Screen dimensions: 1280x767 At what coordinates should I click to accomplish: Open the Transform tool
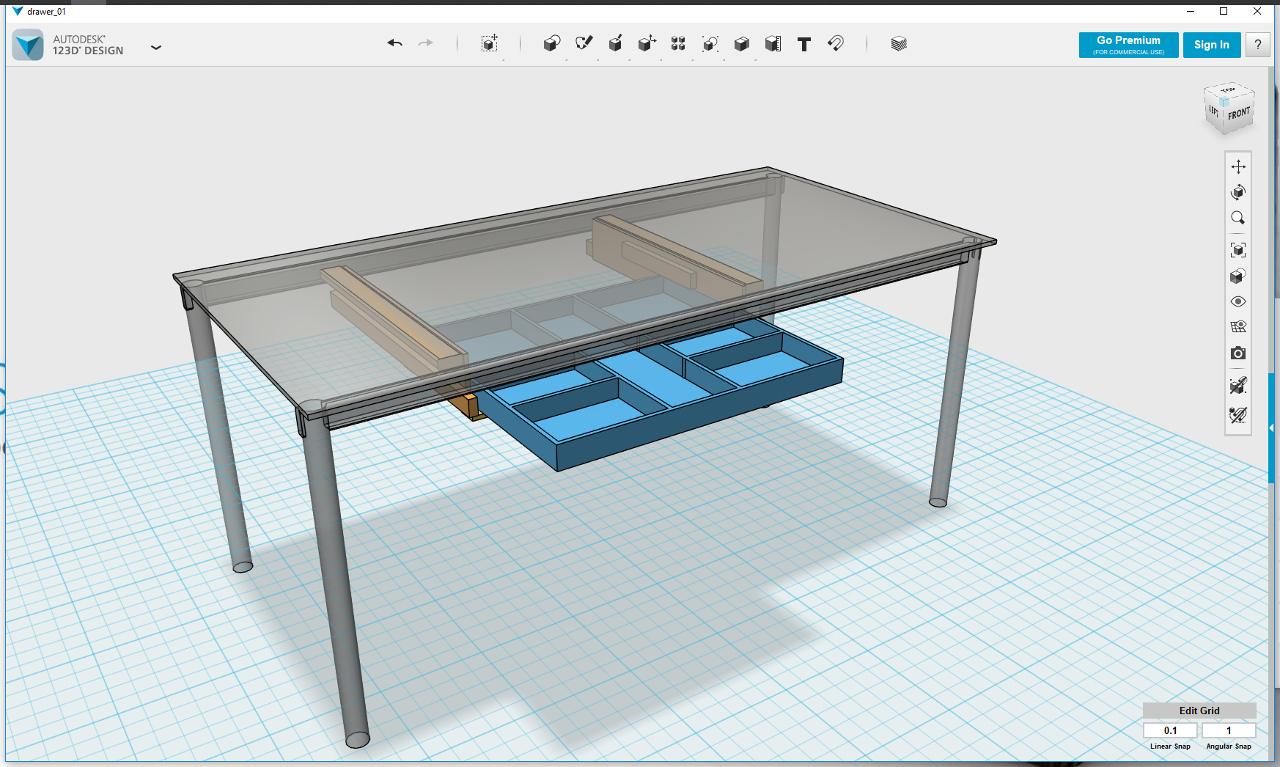click(x=489, y=44)
